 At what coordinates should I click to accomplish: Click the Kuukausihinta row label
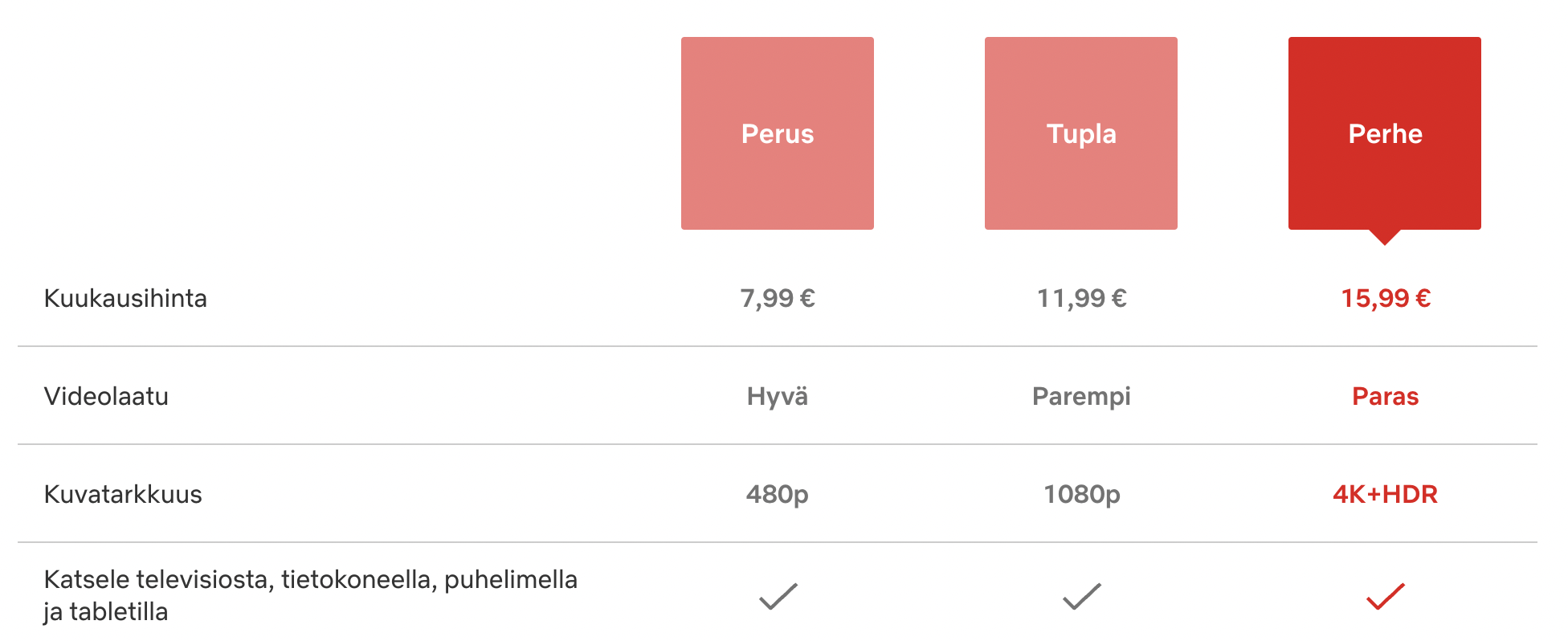click(x=125, y=299)
